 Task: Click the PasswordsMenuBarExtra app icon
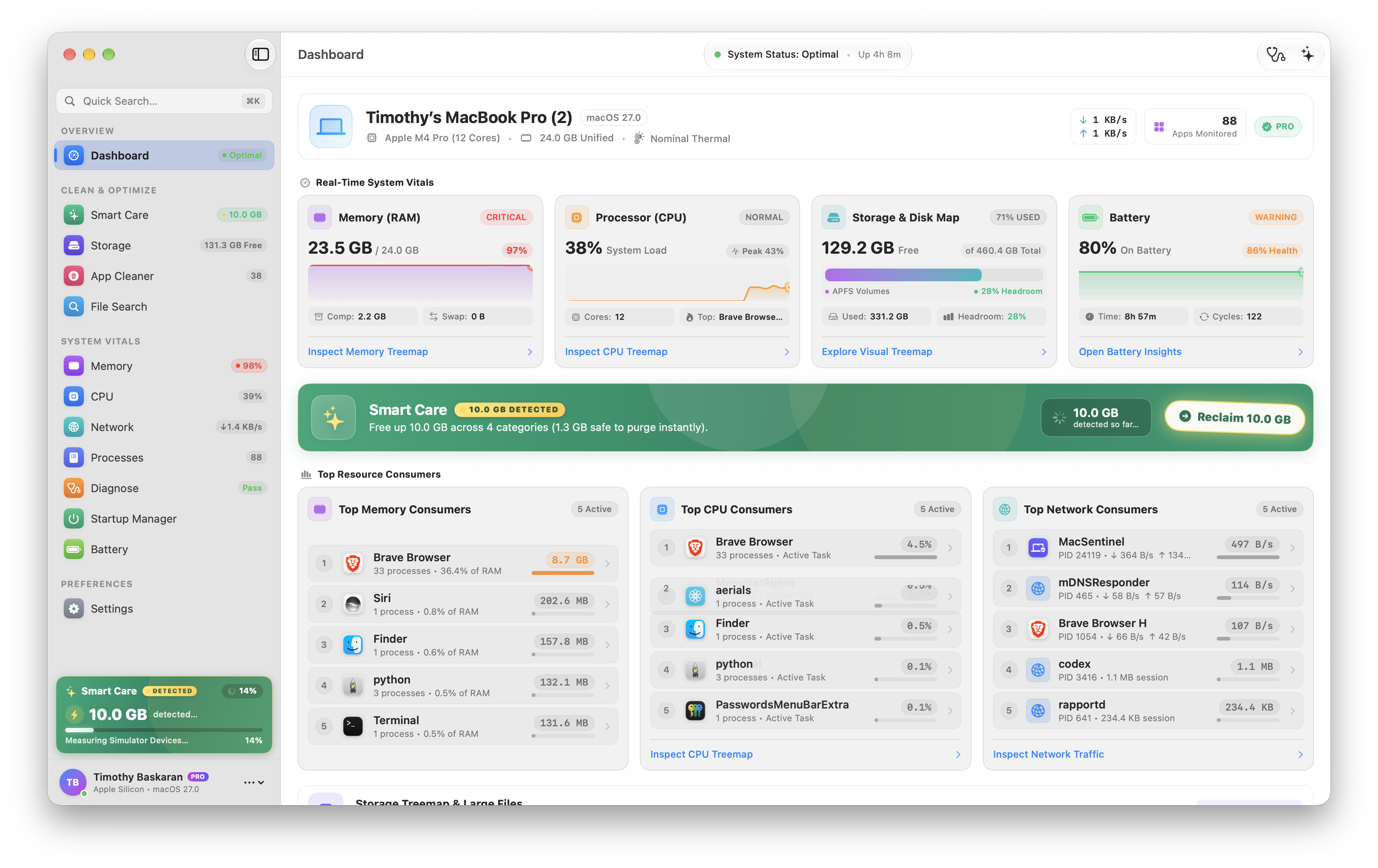coord(695,711)
